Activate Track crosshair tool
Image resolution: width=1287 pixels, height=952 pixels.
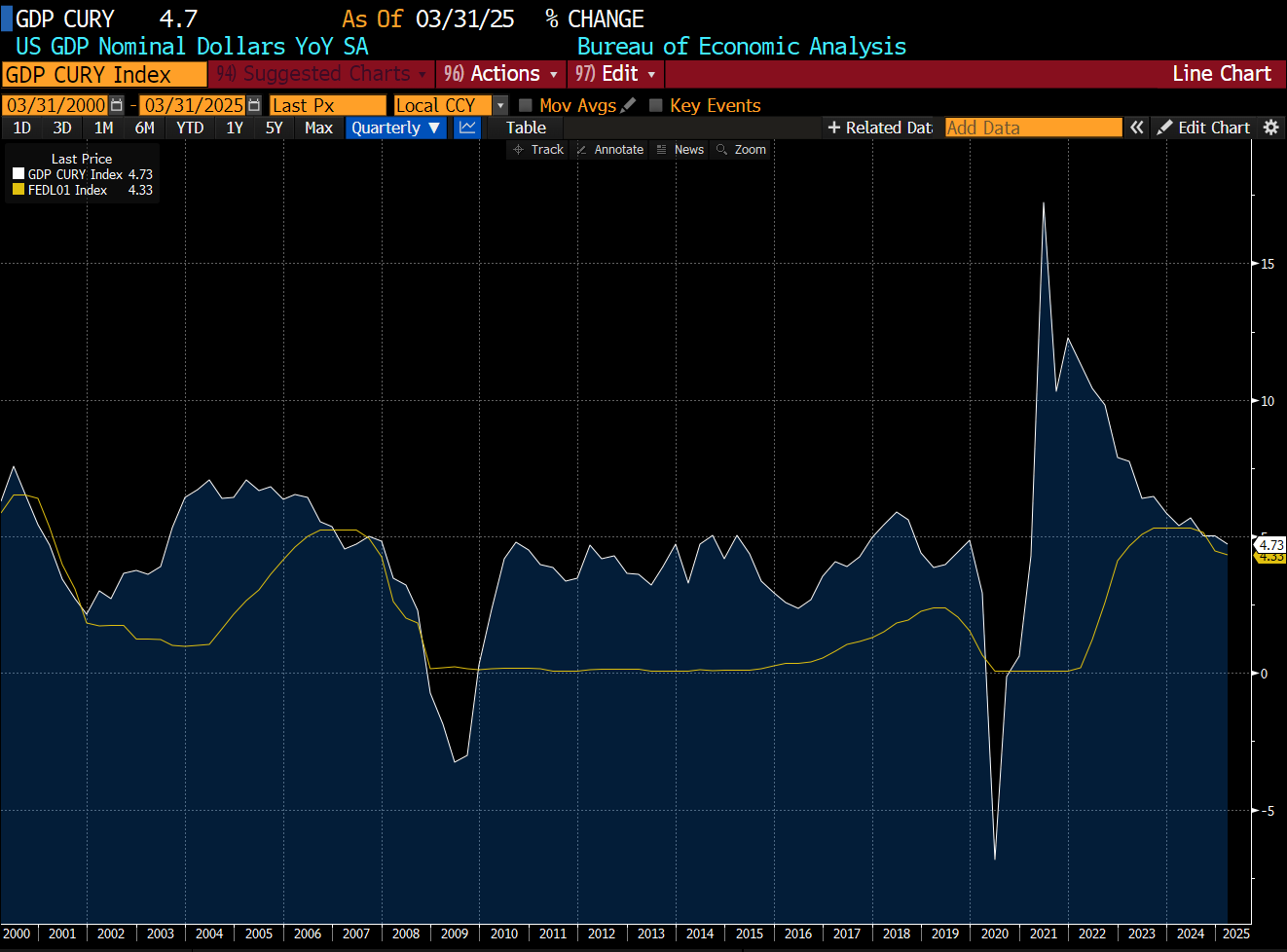coord(538,149)
